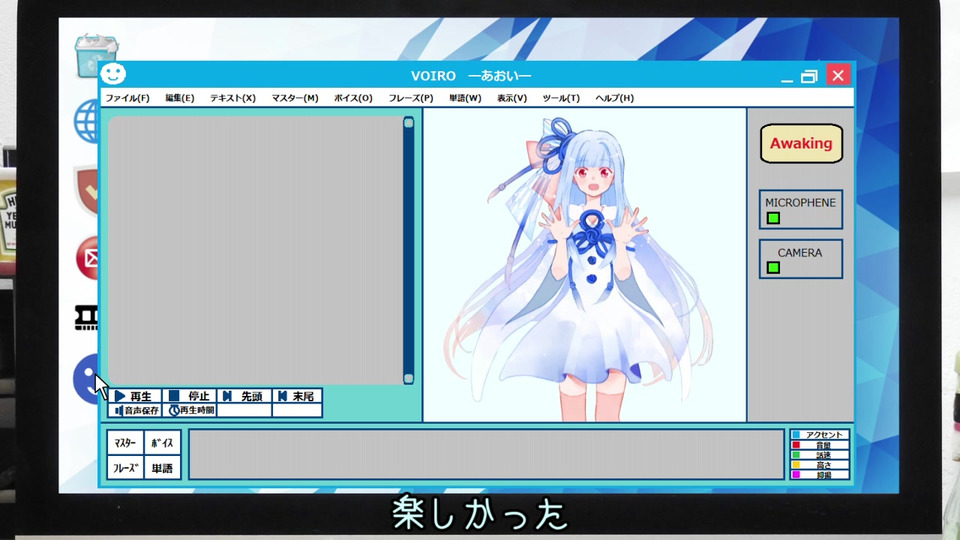This screenshot has height=540, width=960.
Task: Click the bottom phrase editing field
Action: click(x=487, y=454)
